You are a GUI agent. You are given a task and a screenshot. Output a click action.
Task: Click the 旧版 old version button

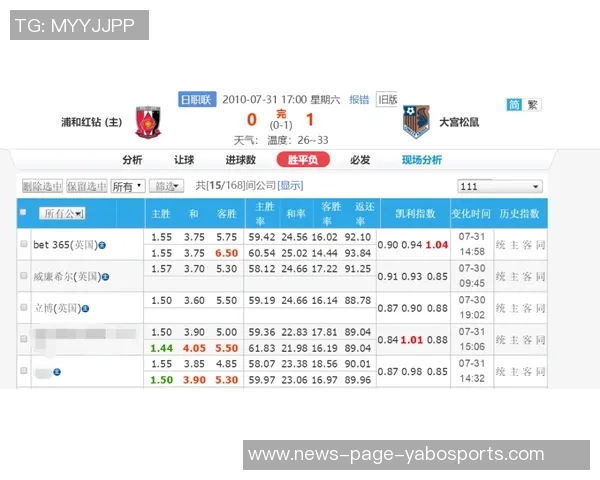(387, 99)
